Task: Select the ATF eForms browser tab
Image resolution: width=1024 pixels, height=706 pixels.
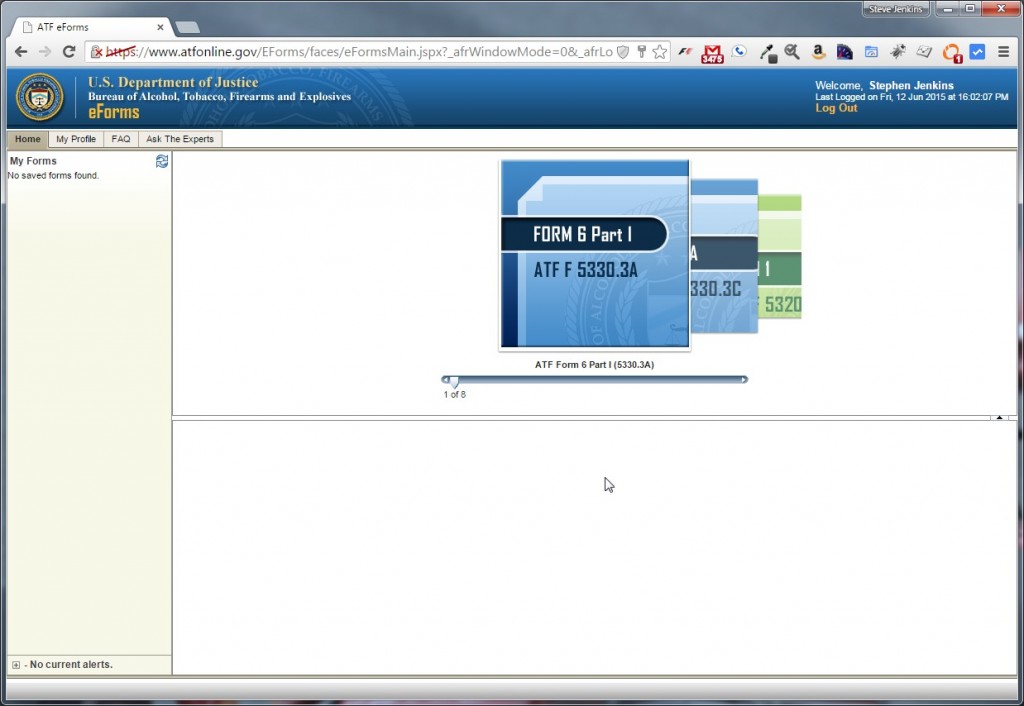Action: point(91,27)
